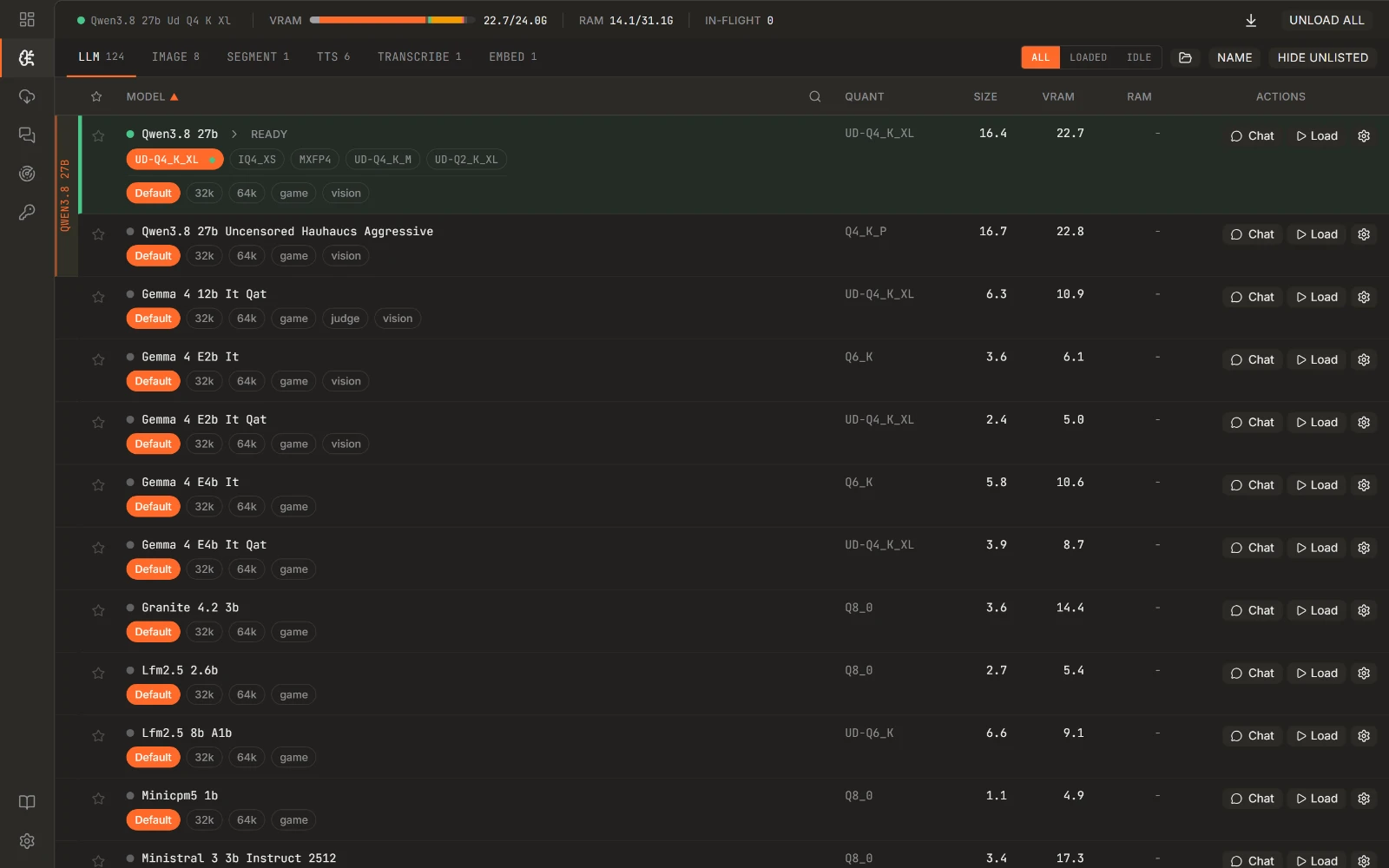Viewport: 1389px width, 868px height.
Task: Open settings gear for Gemma 4 E4b It
Action: [1364, 485]
